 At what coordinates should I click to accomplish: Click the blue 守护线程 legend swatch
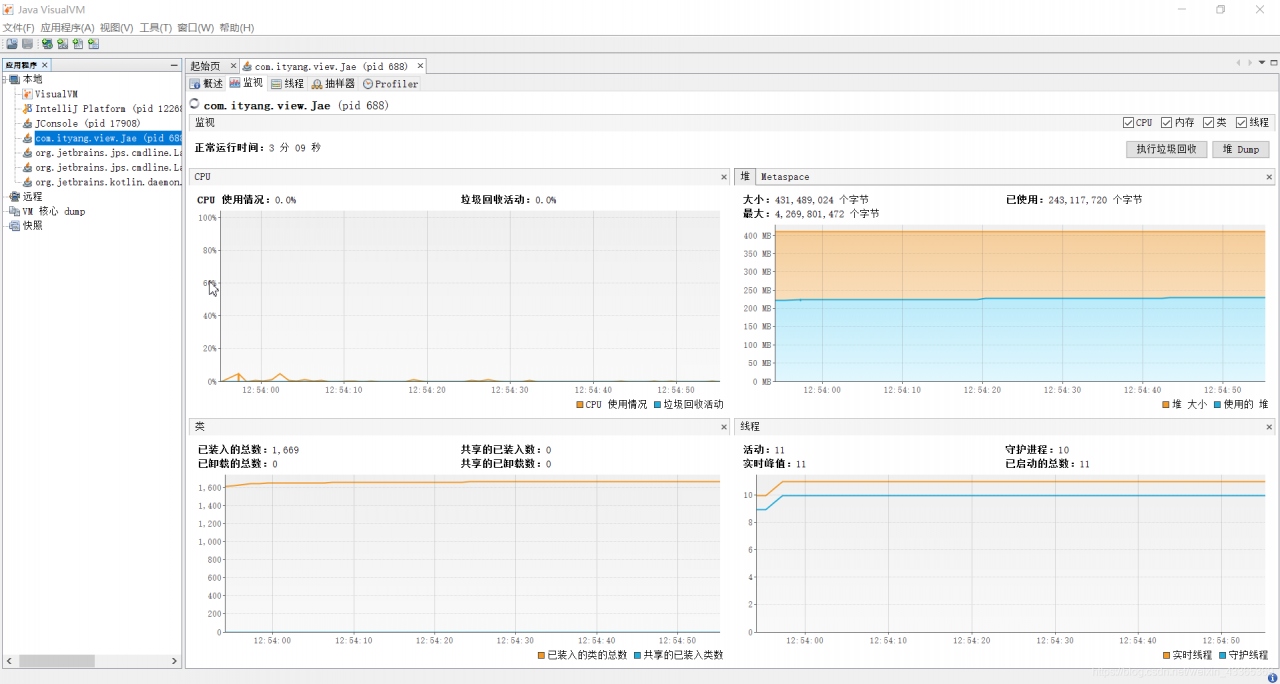(x=1222, y=655)
